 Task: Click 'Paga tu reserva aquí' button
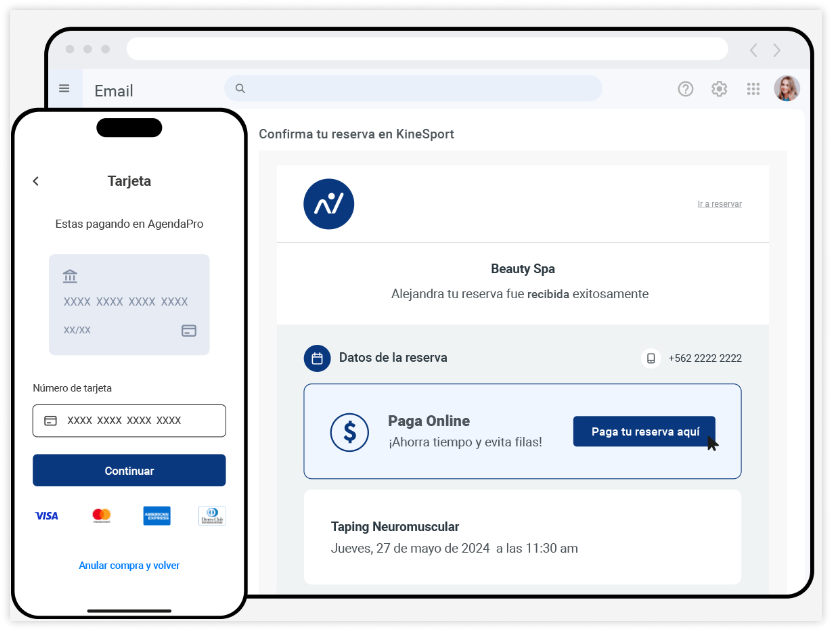644,431
